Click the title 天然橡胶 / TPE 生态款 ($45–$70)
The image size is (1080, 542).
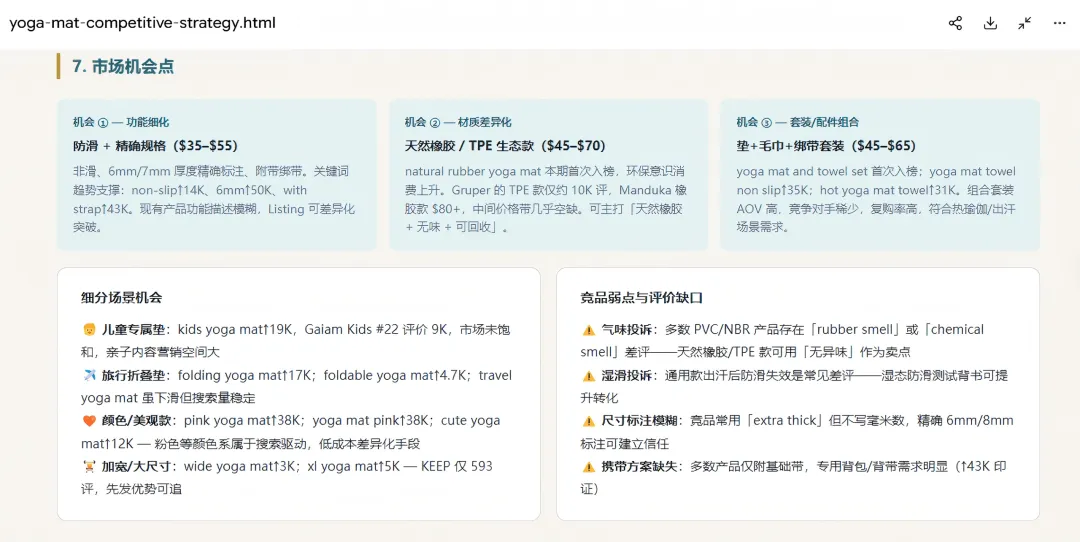(x=505, y=146)
